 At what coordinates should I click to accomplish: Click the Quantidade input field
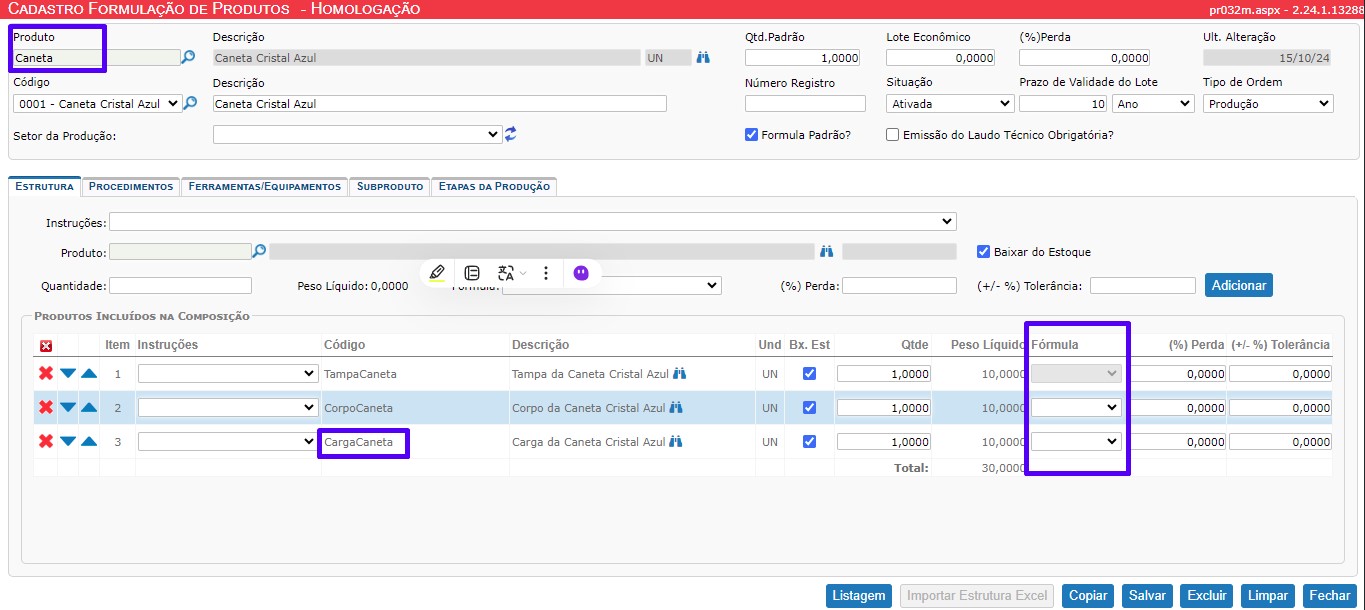point(180,286)
